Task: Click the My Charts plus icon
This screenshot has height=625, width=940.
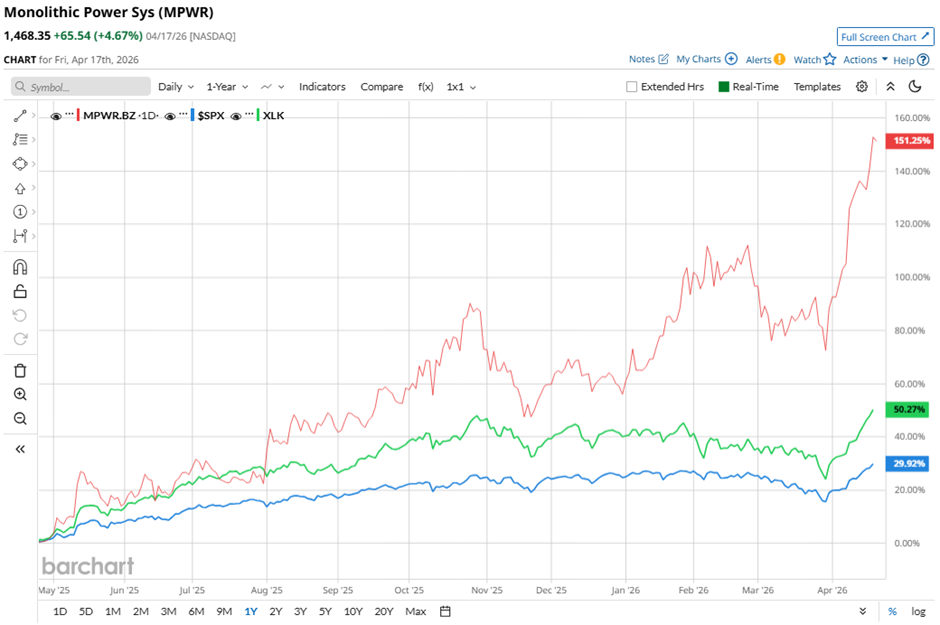Action: click(x=731, y=59)
